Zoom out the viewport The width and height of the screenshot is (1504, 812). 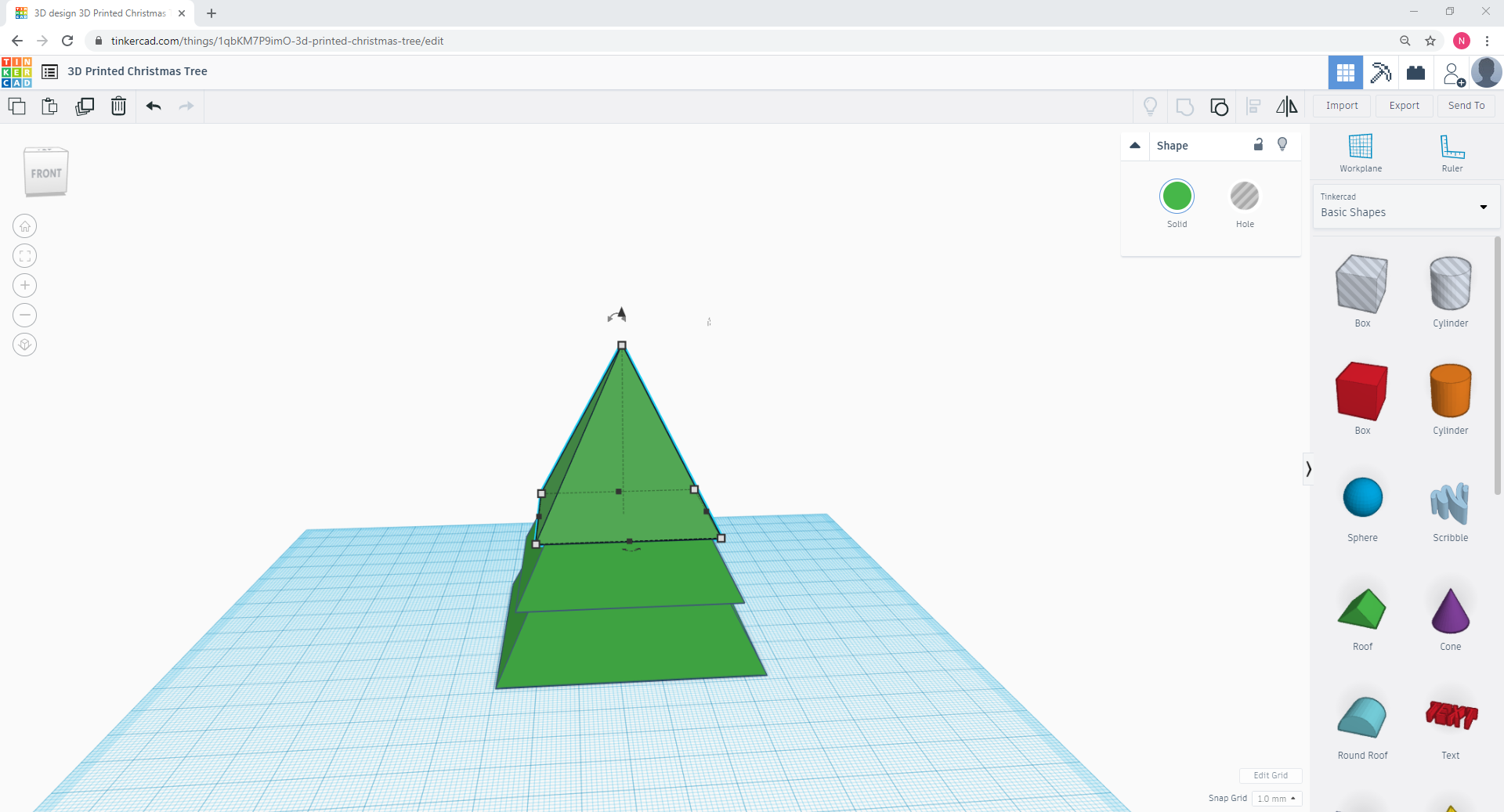[25, 315]
